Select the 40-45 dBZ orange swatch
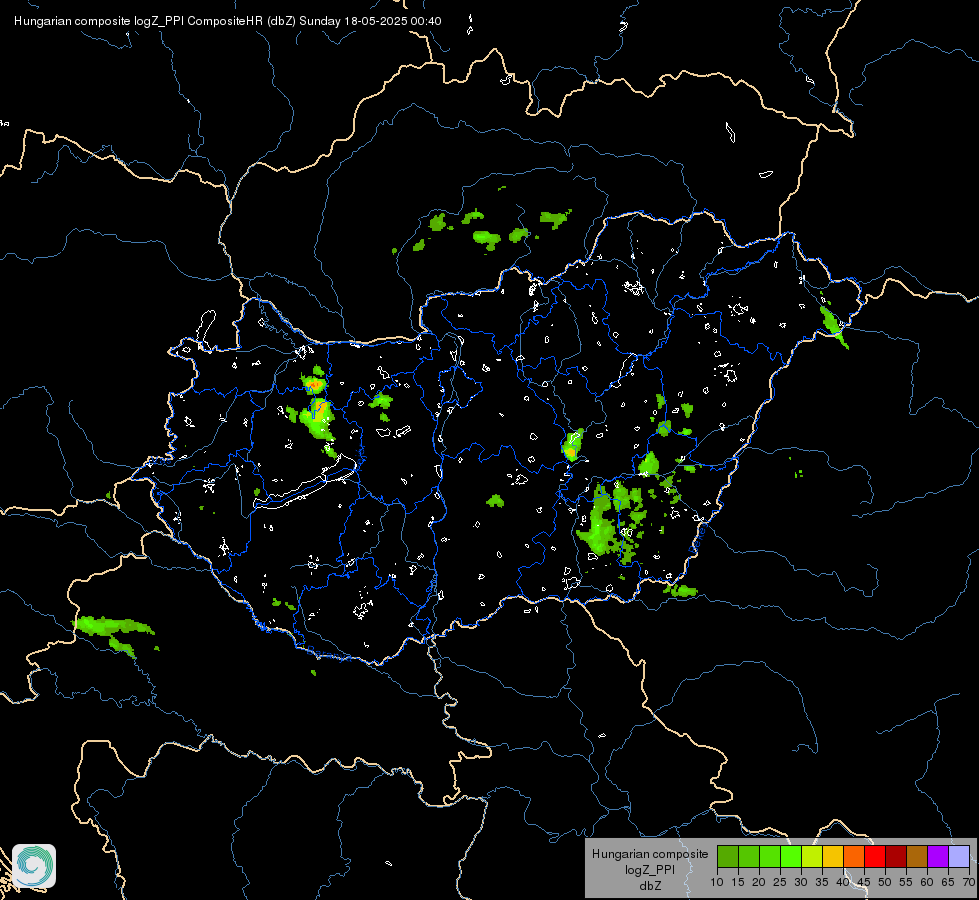Image resolution: width=979 pixels, height=900 pixels. click(x=854, y=856)
